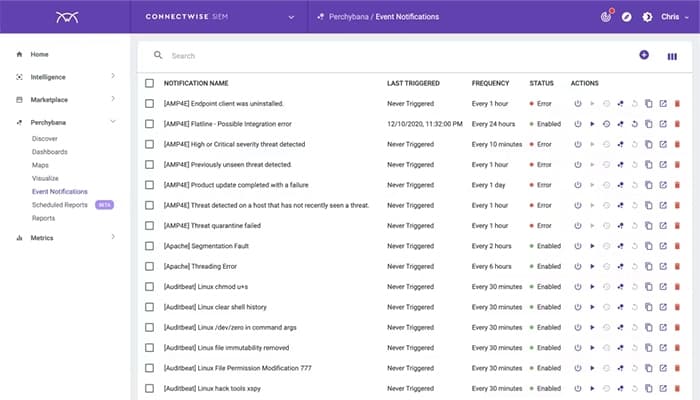Check the Apache Threading Error checkbox
The width and height of the screenshot is (700, 400).
(150, 267)
